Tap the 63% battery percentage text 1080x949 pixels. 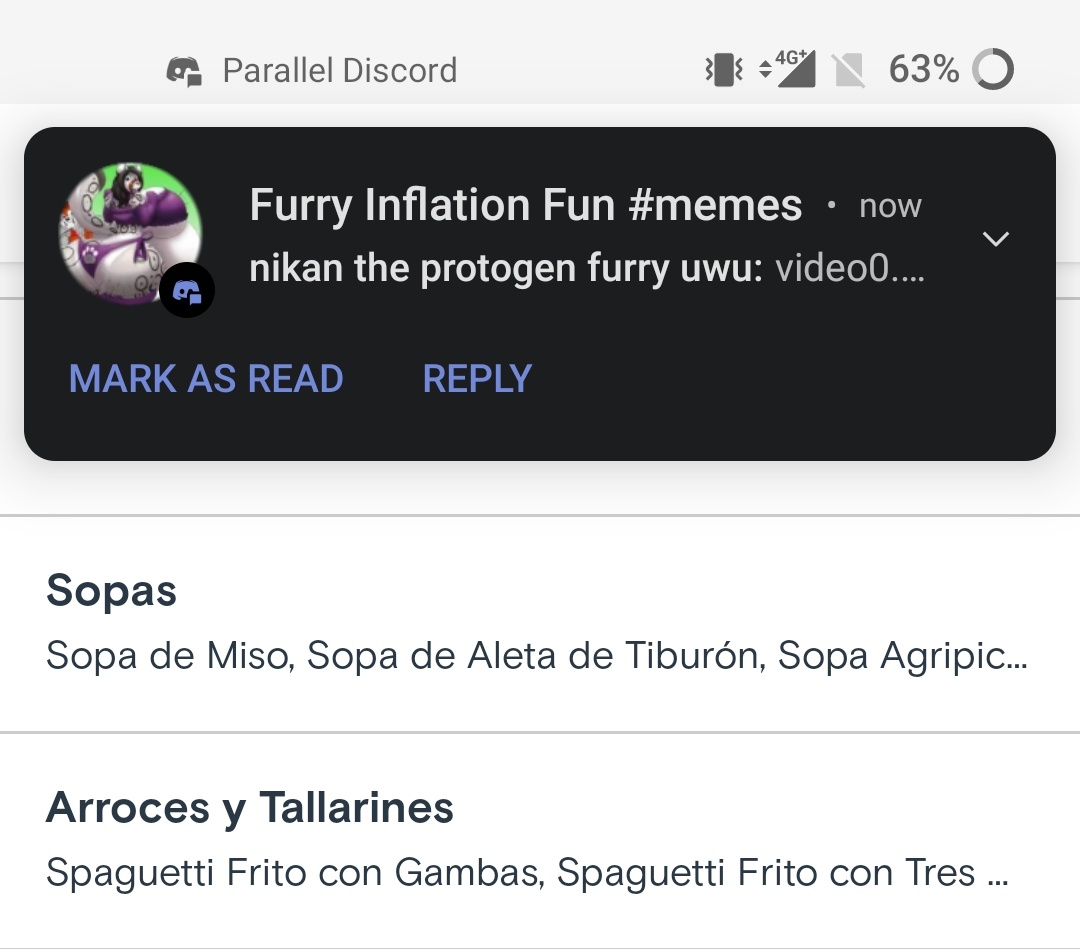coord(923,70)
